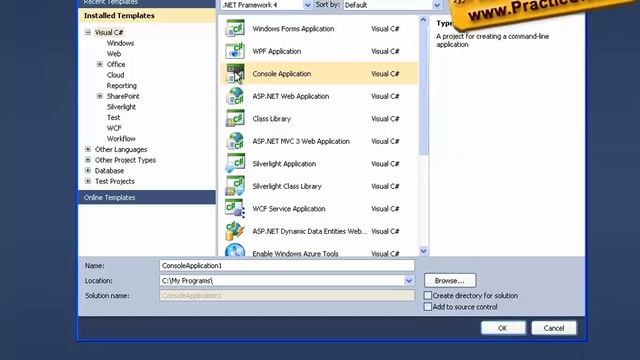Enable Create directory for solution checkbox
Image resolution: width=640 pixels, height=360 pixels.
[x=428, y=295]
